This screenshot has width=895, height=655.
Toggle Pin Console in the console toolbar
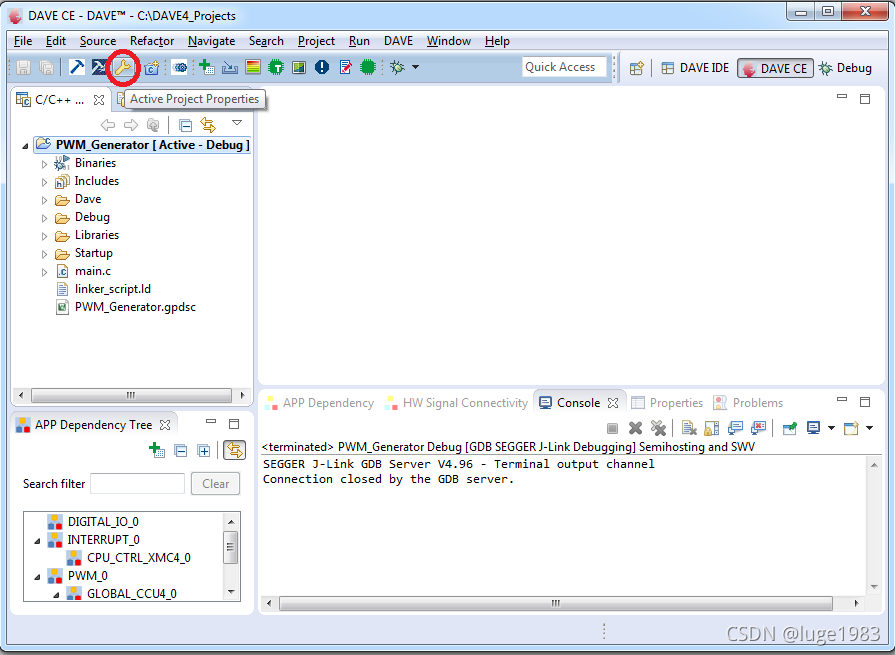click(x=789, y=428)
